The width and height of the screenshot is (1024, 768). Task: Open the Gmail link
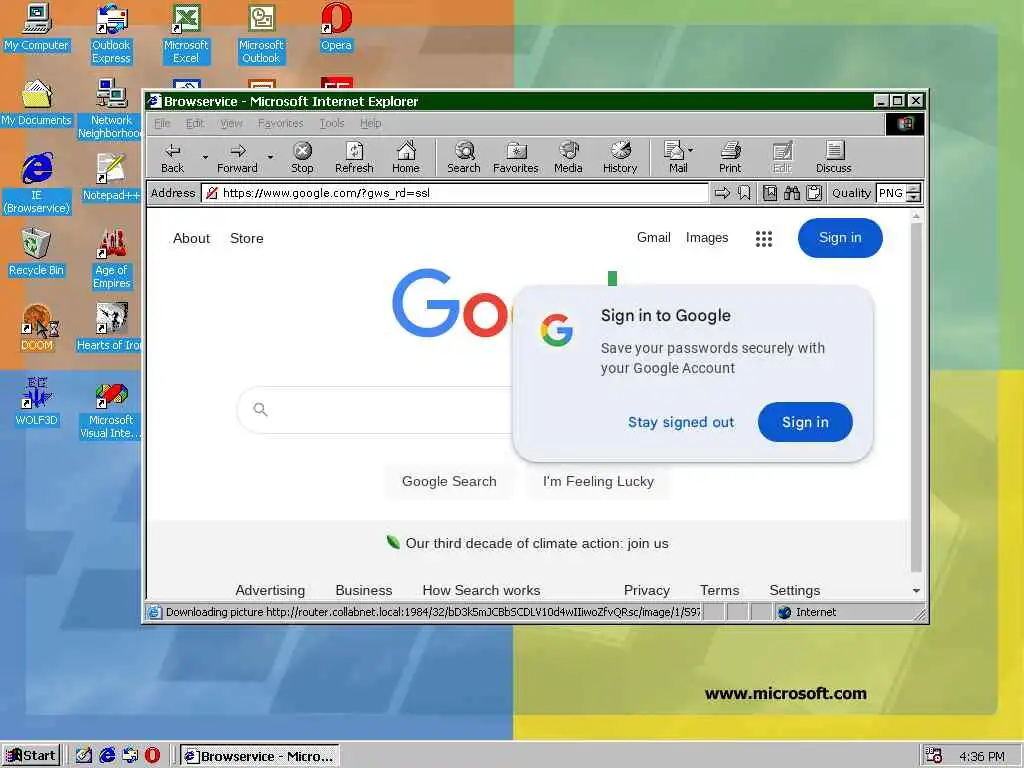coord(654,238)
